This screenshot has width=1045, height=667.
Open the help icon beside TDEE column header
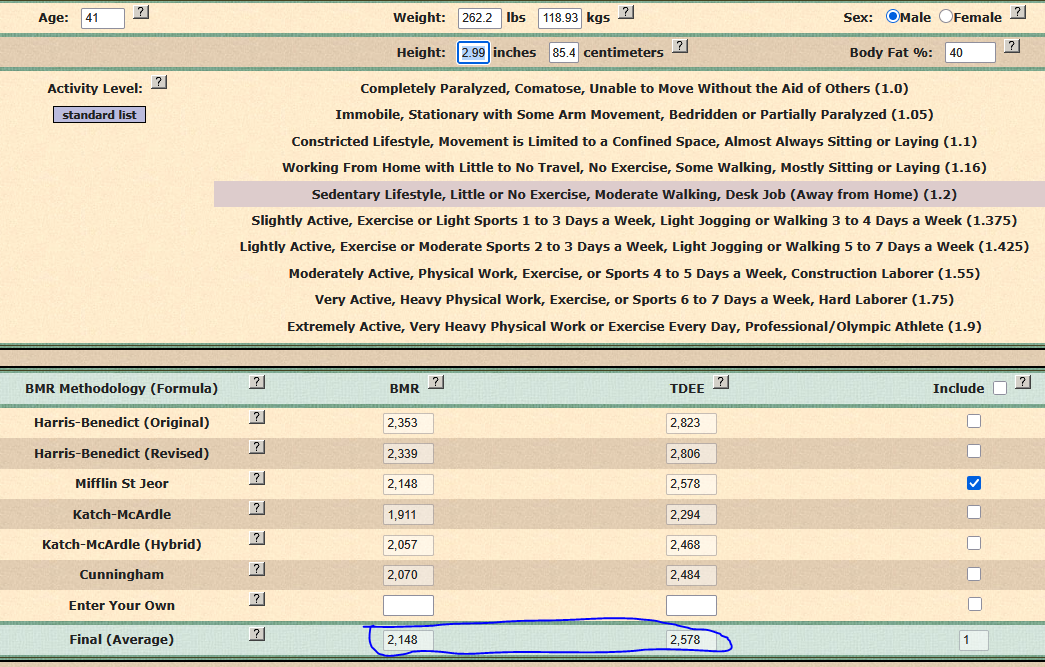pyautogui.click(x=721, y=382)
